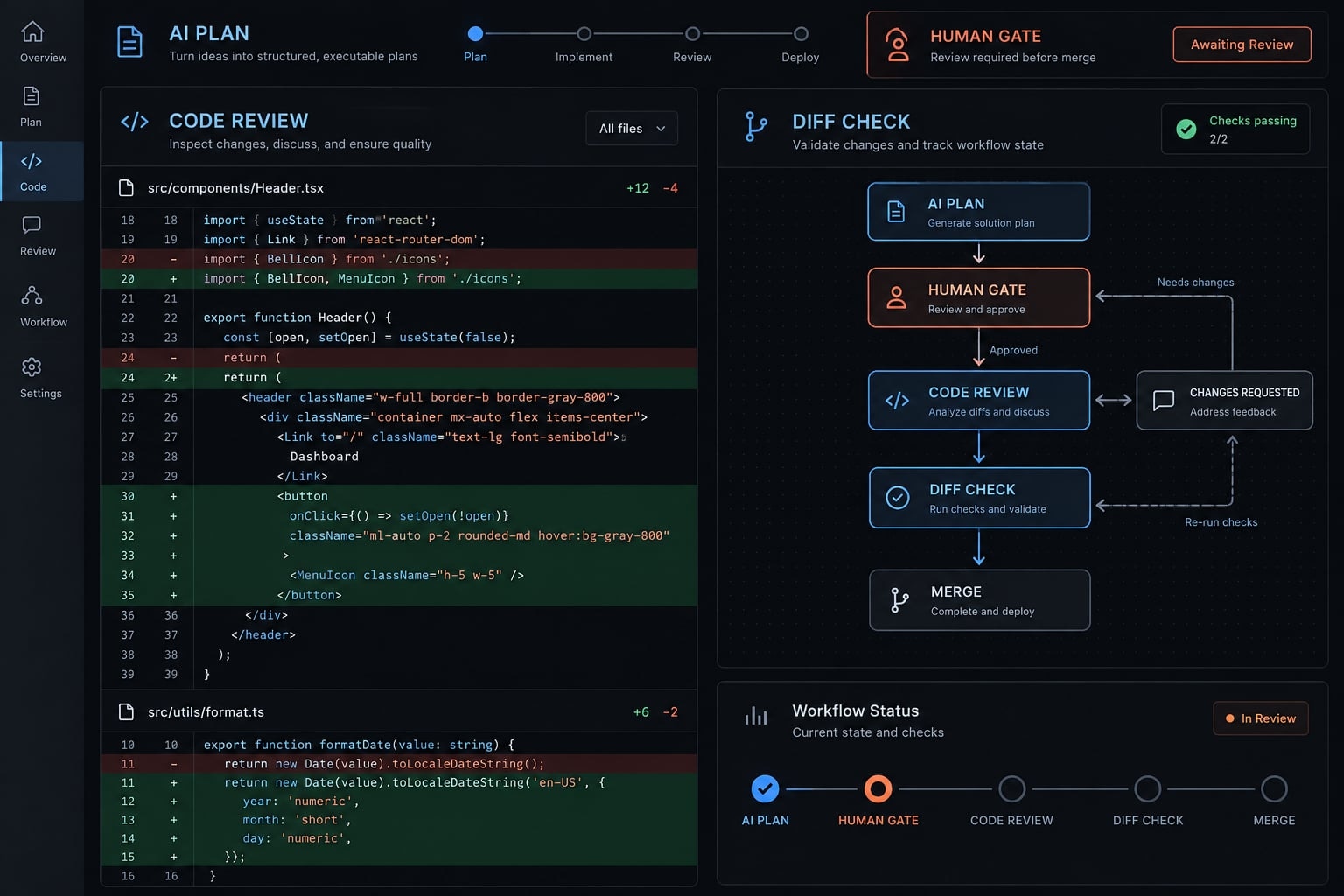Click the completed AI PLAN status marker

[765, 789]
